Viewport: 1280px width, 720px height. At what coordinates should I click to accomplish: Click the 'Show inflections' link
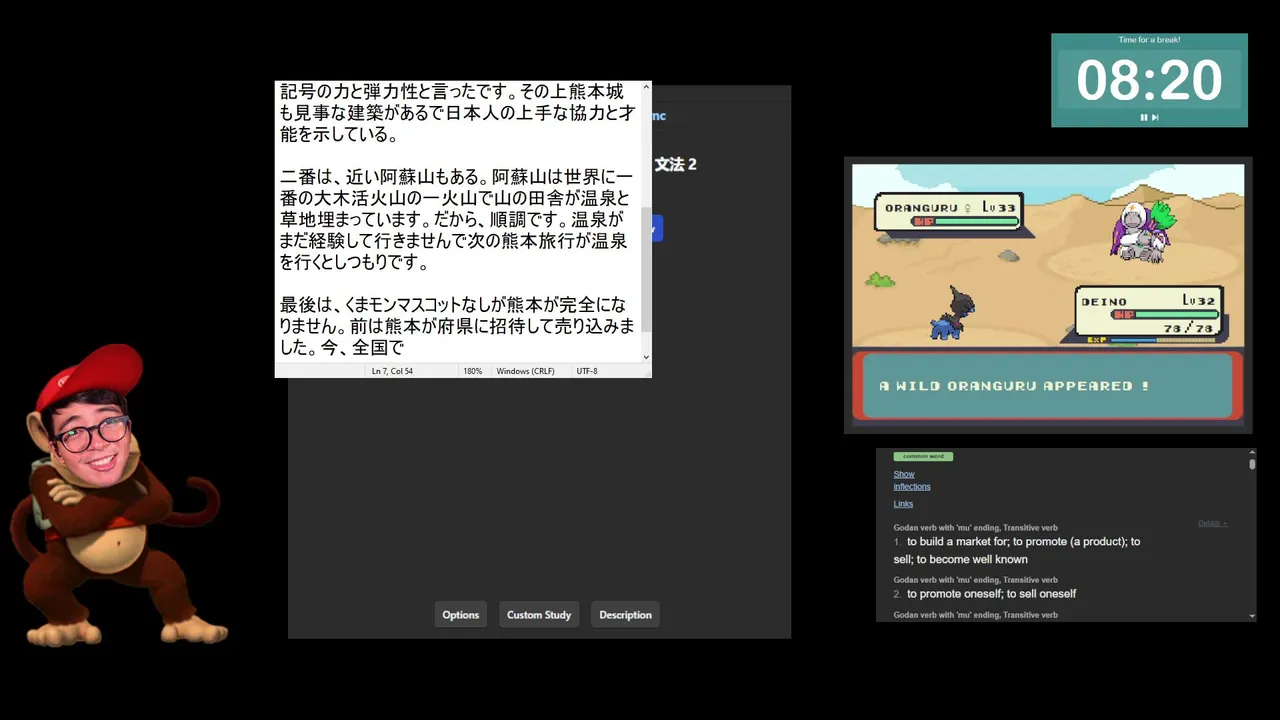911,481
